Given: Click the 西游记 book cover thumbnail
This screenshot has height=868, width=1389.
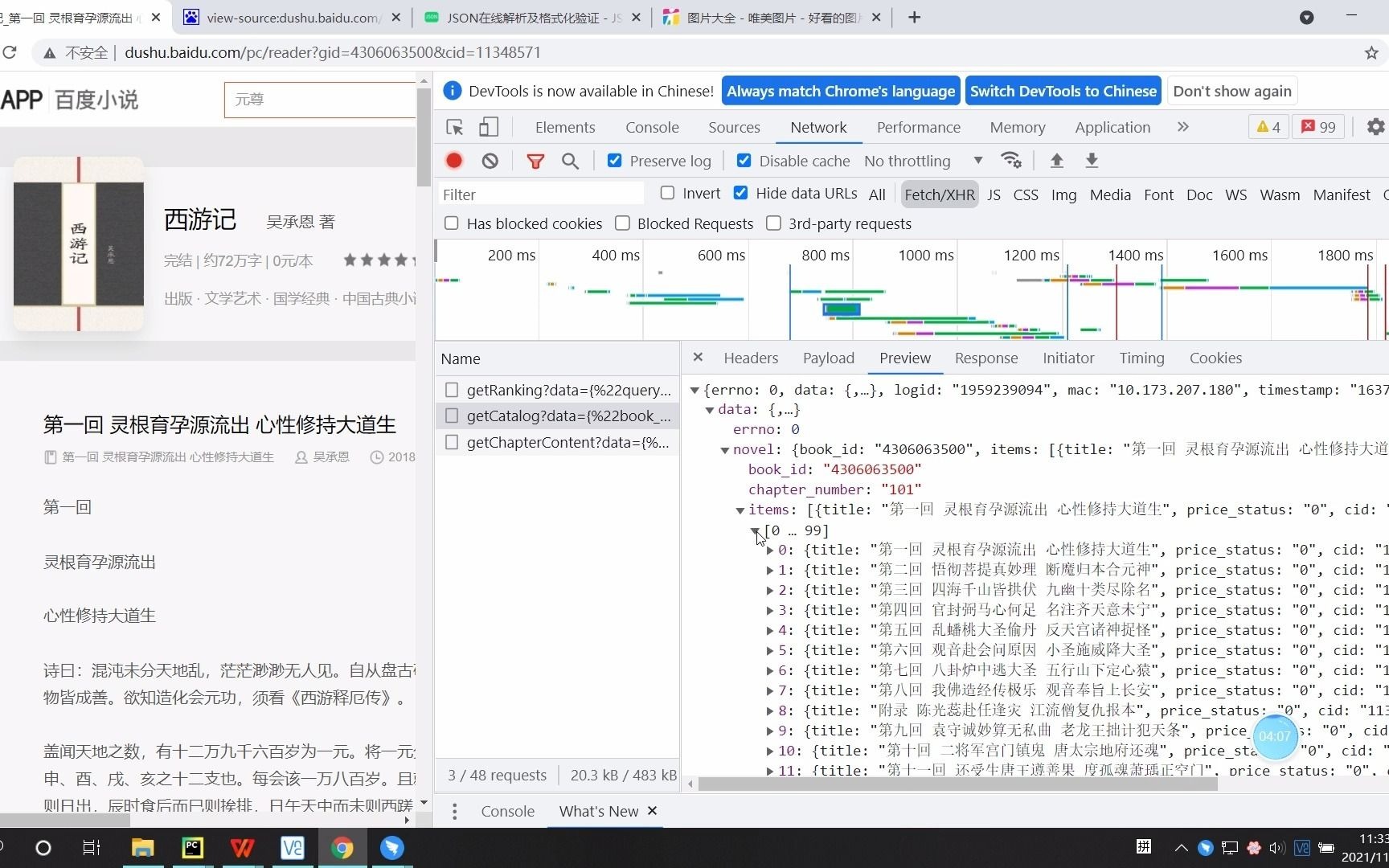Looking at the screenshot, I should point(79,244).
